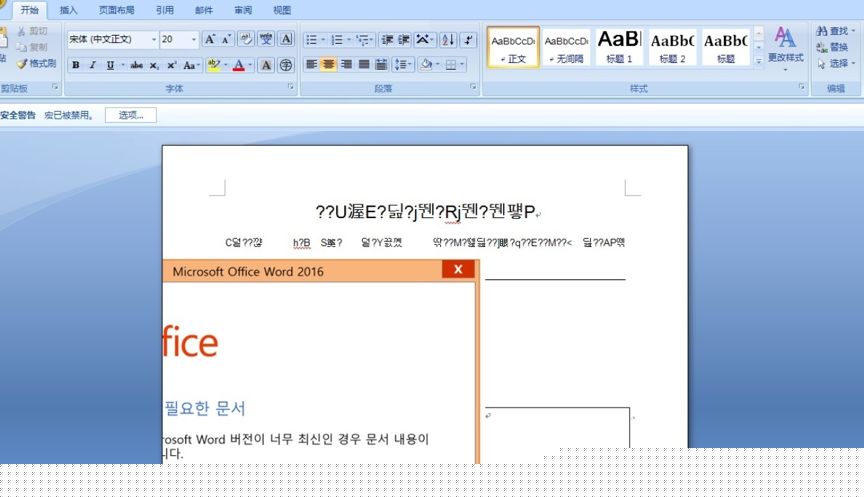Apply strikethrough to text

pyautogui.click(x=136, y=65)
